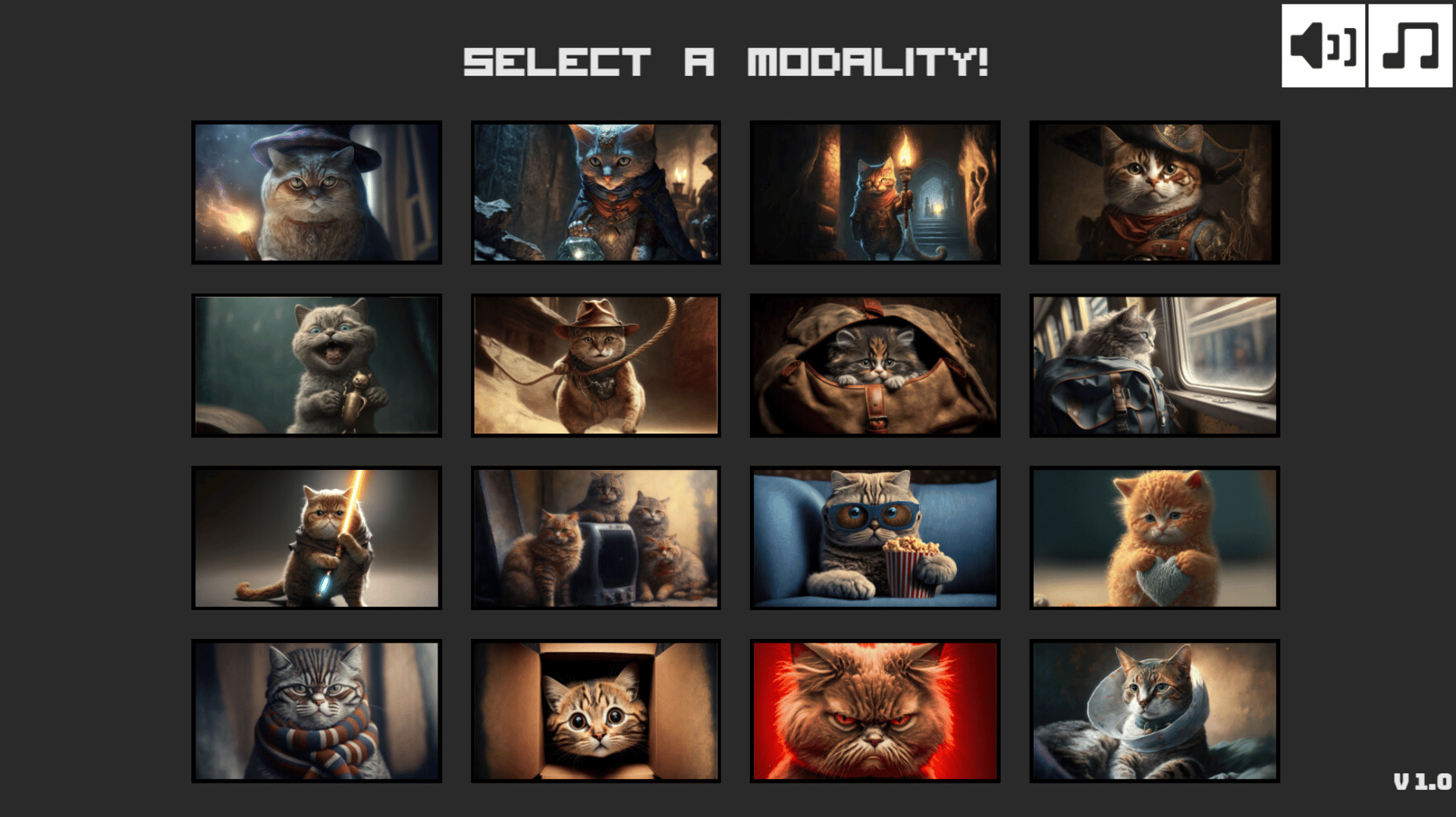Pick the kitten peeking from a brown bag

(875, 365)
